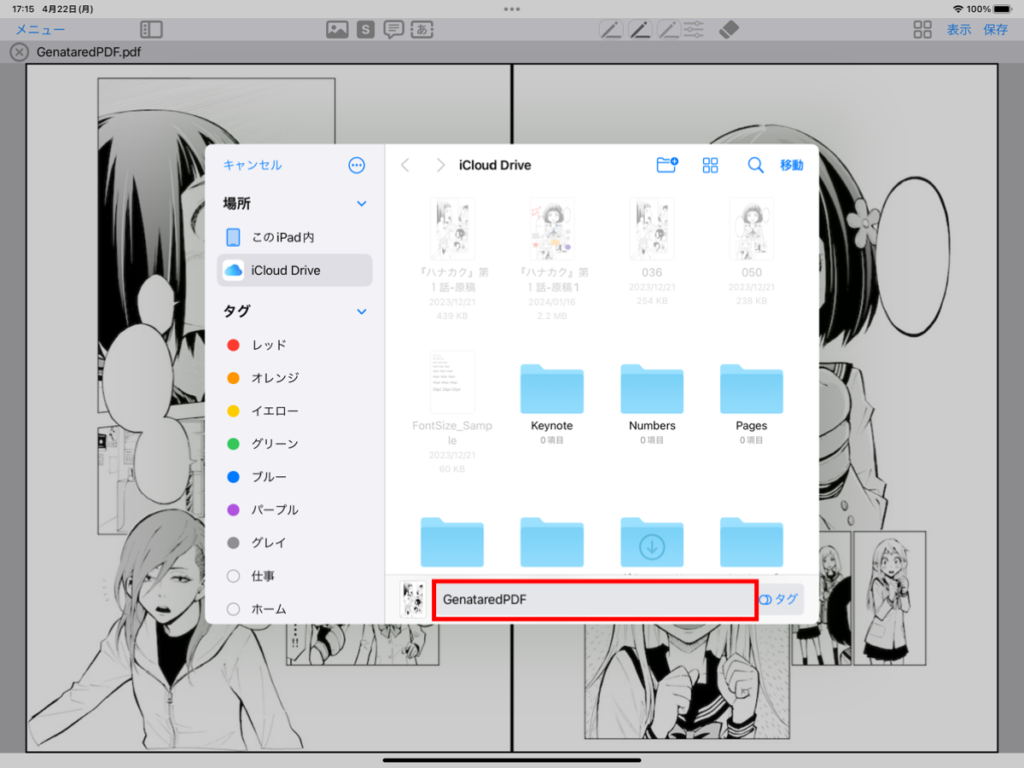Image resolution: width=1024 pixels, height=768 pixels.
Task: Open the folder with download arrow
Action: [x=652, y=542]
